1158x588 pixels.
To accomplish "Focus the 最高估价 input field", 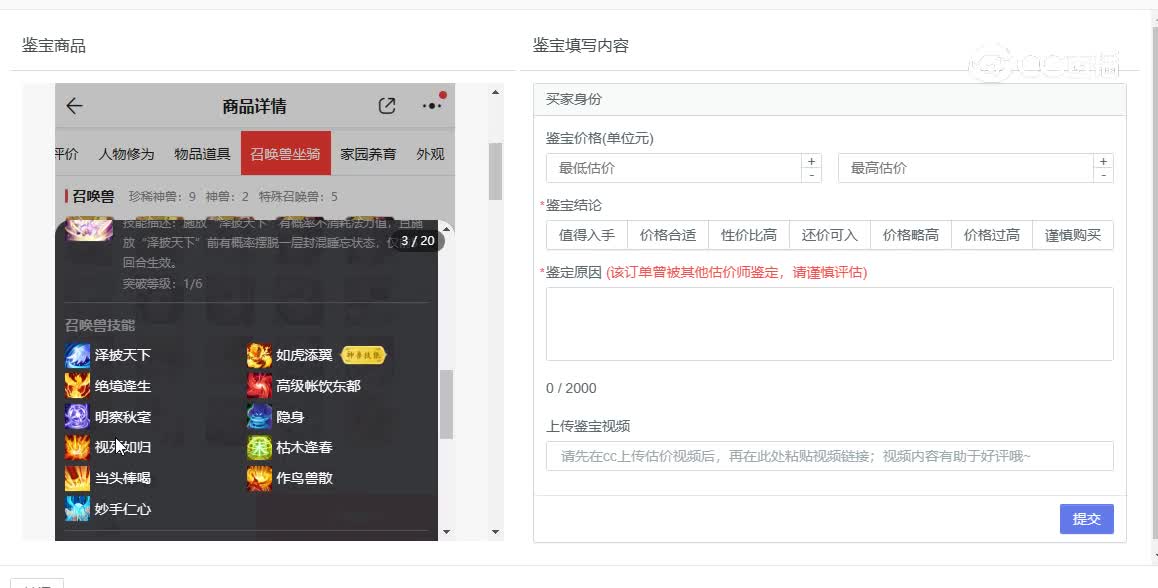I will tap(965, 168).
